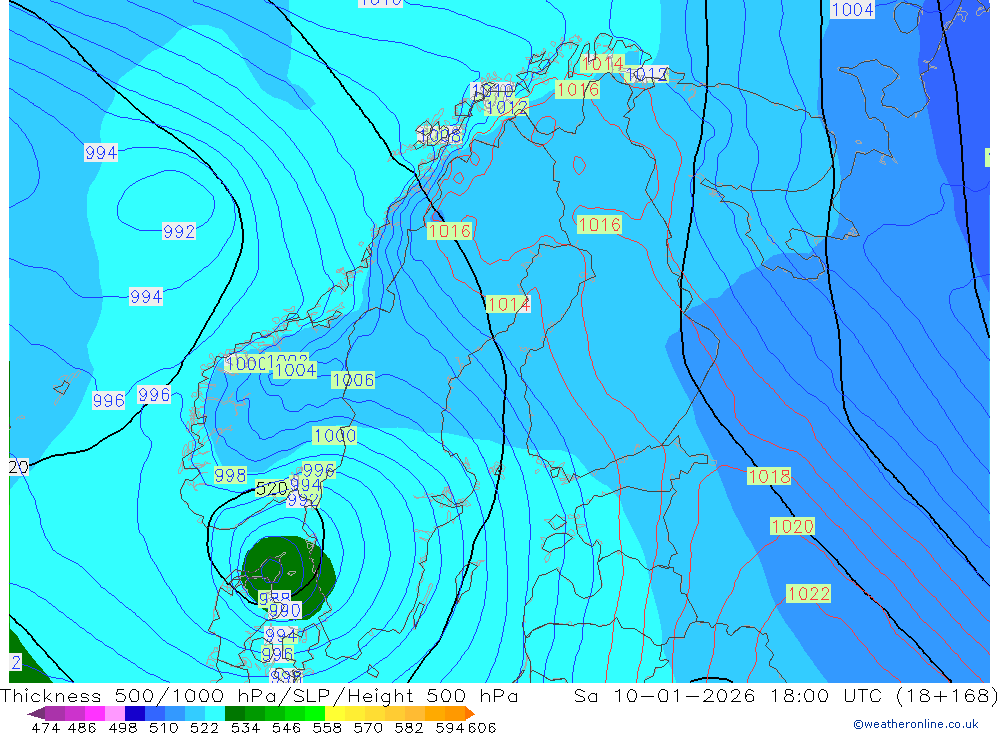Click the red '1018' isobar label
Image resolution: width=1000 pixels, height=733 pixels.
(769, 477)
